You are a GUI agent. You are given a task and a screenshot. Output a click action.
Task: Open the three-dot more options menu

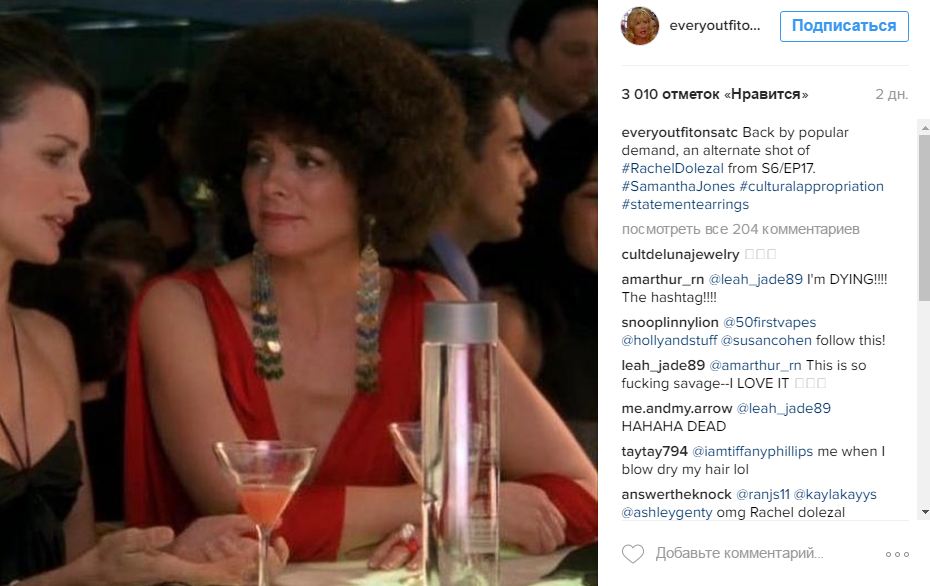897,554
